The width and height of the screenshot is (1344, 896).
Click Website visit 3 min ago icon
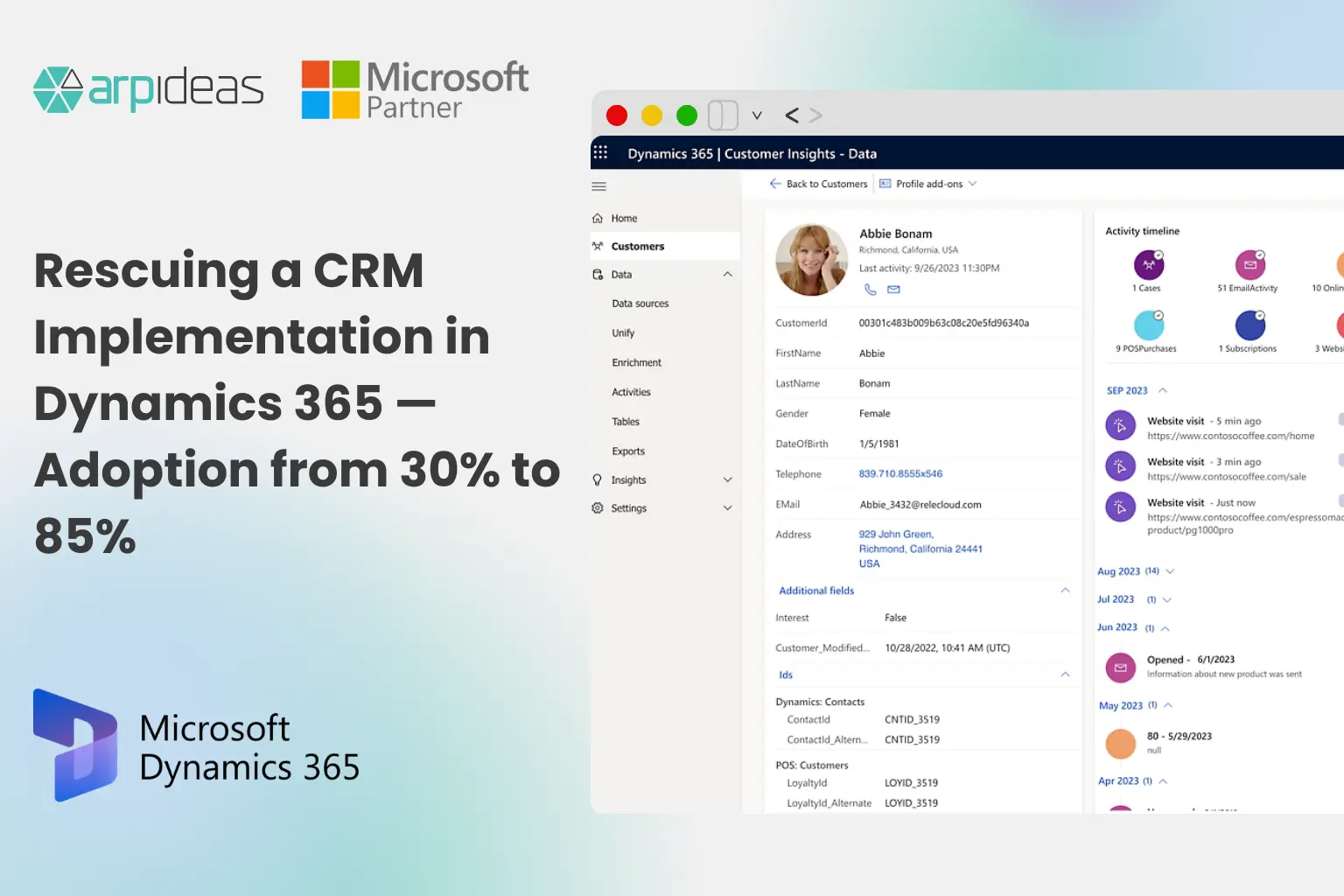(1120, 466)
